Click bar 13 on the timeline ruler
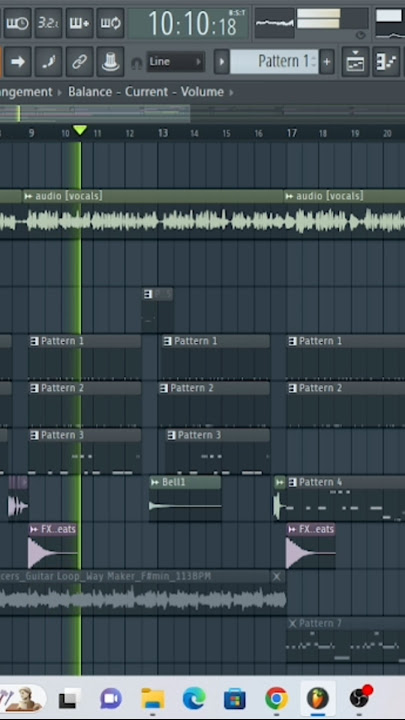This screenshot has height=720, width=405. pos(163,133)
